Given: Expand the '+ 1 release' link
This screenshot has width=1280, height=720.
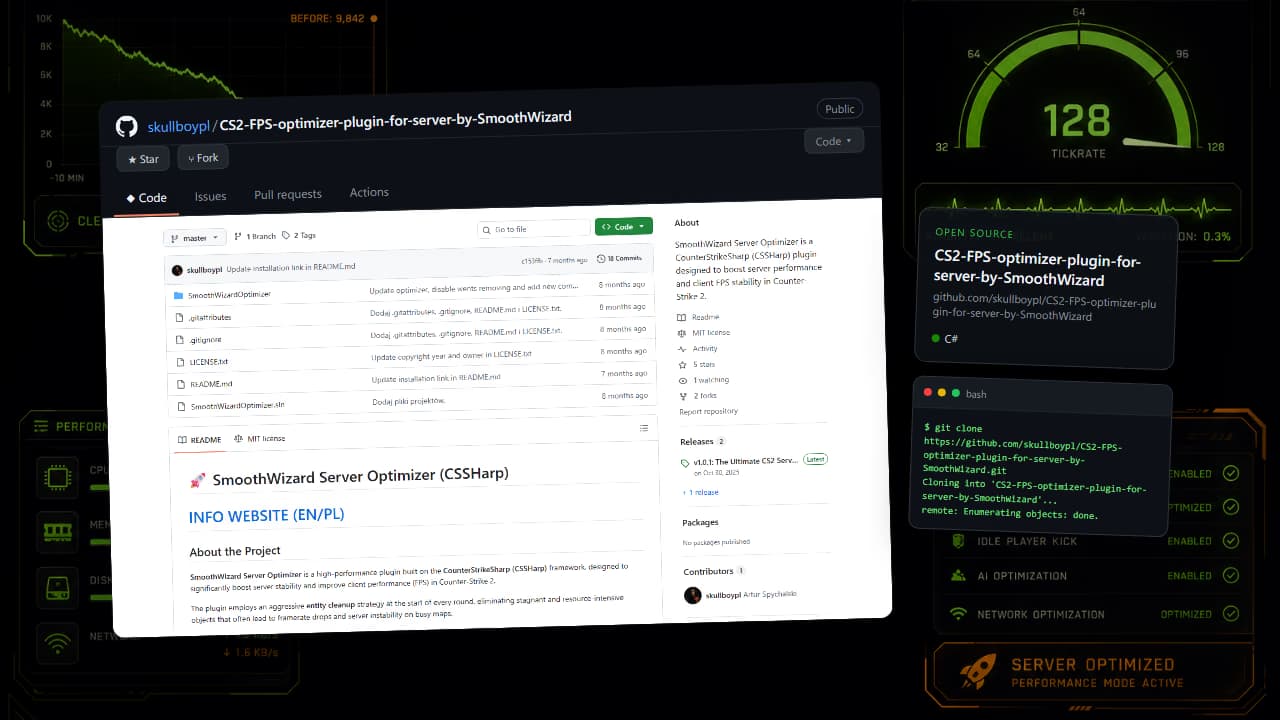Looking at the screenshot, I should click(x=700, y=492).
